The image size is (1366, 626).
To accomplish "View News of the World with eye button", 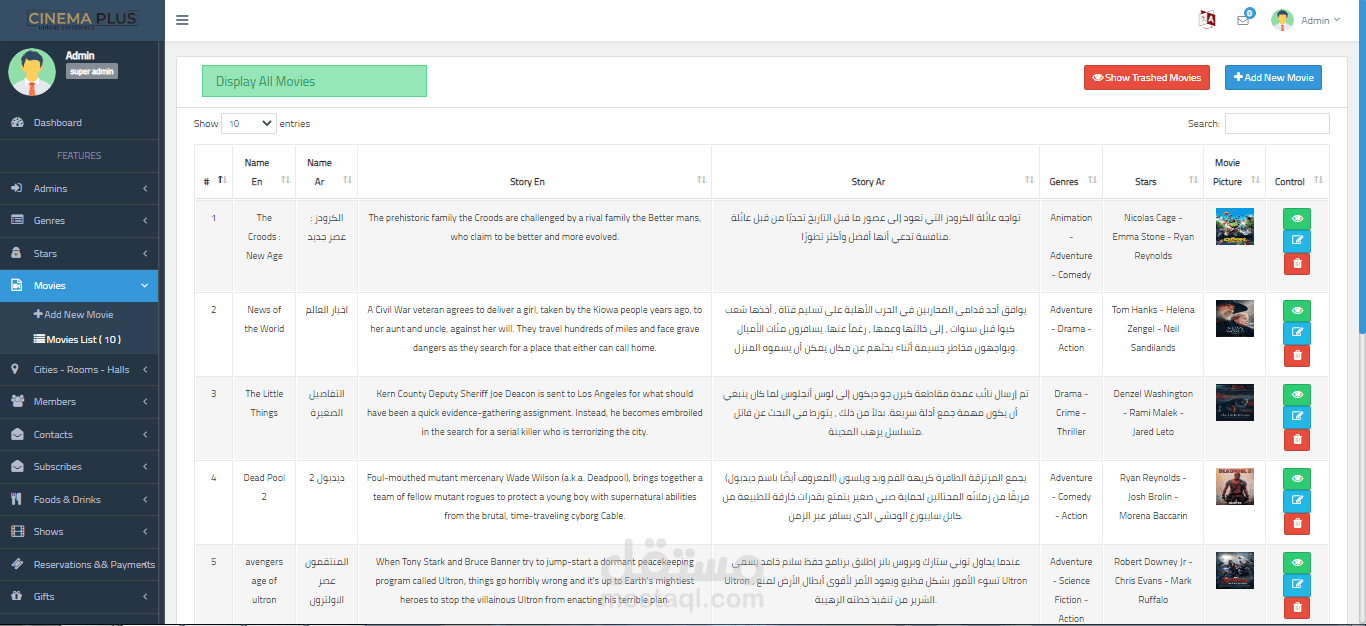I will click(x=1296, y=310).
